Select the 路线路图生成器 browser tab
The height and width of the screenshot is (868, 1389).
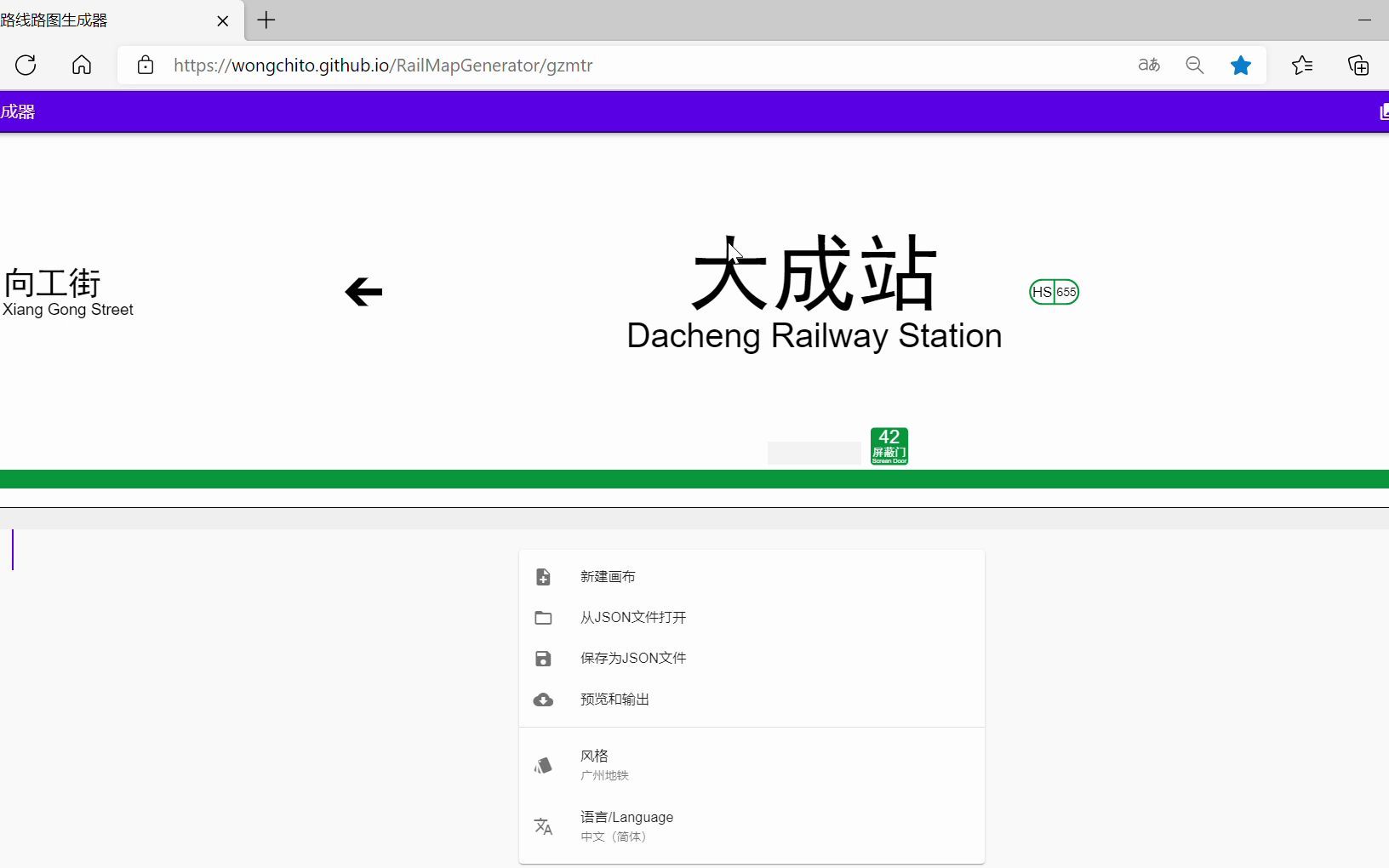122,20
